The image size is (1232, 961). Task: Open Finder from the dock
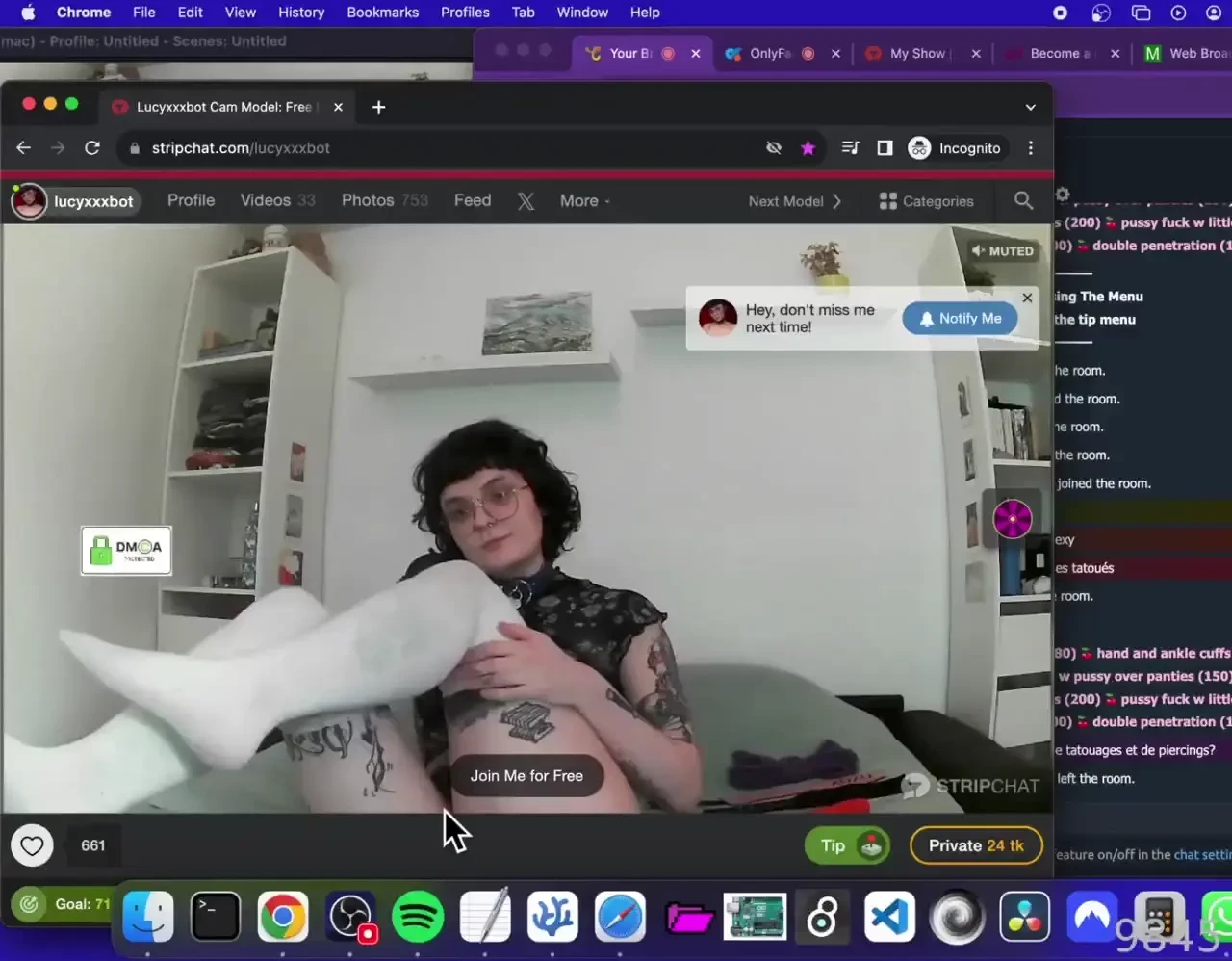[x=148, y=917]
